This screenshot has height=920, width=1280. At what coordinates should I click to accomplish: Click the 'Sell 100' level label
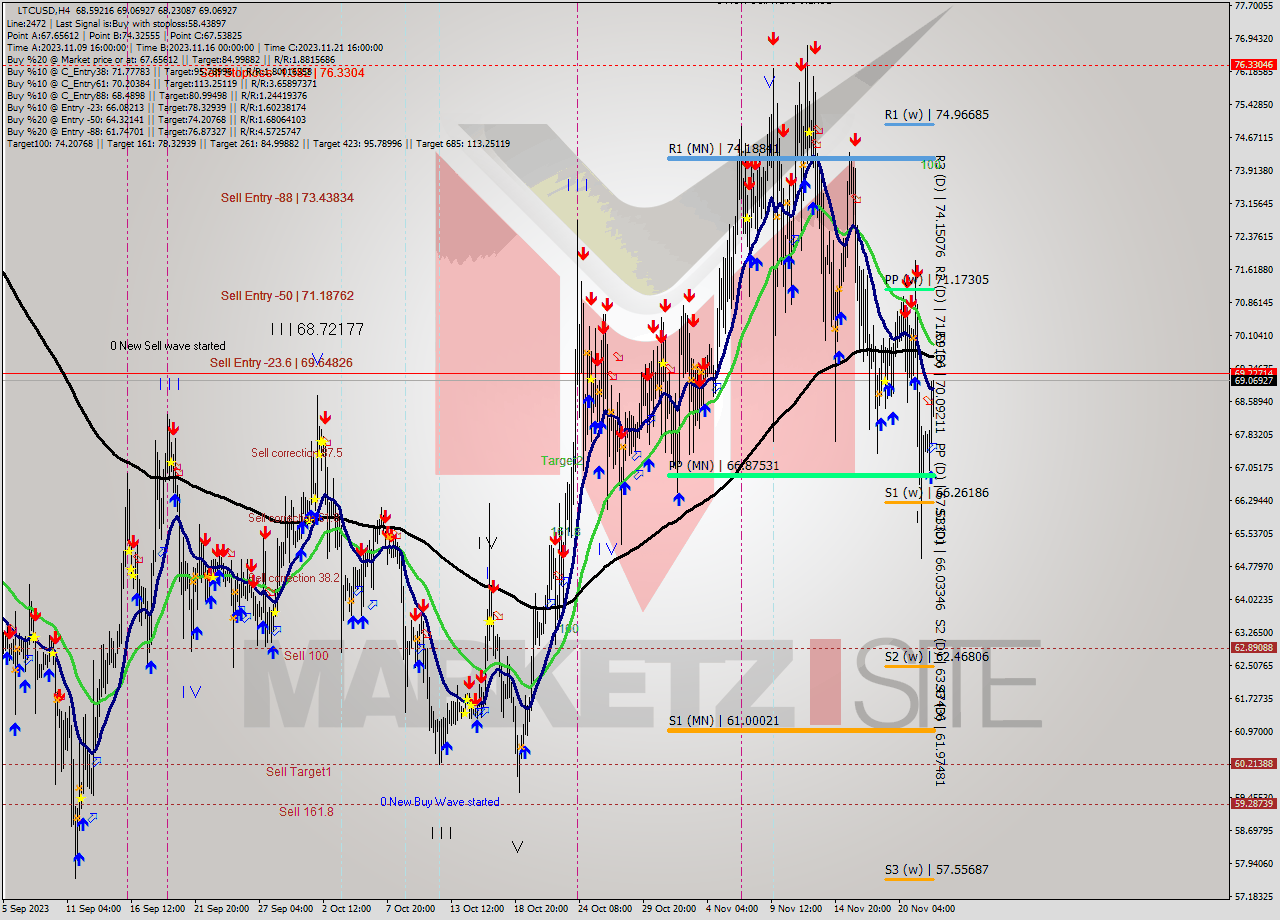pyautogui.click(x=306, y=656)
